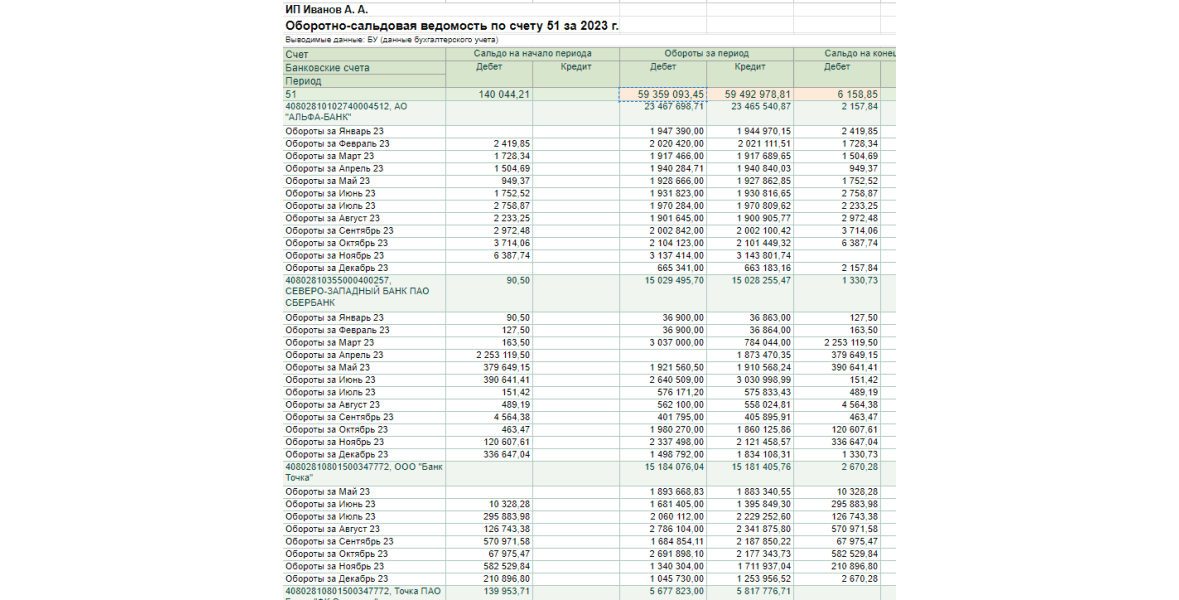Select the cell '1 970 284,00'

tap(662, 206)
